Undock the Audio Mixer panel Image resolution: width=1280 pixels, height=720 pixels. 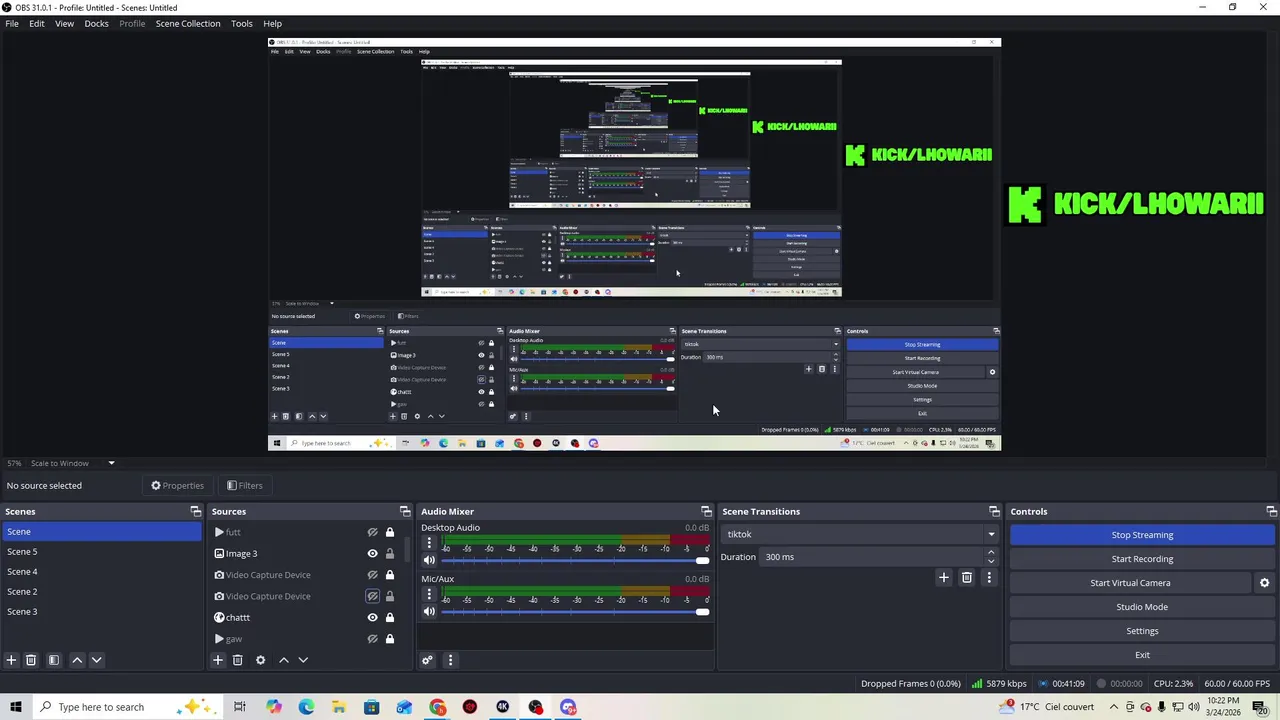click(706, 511)
